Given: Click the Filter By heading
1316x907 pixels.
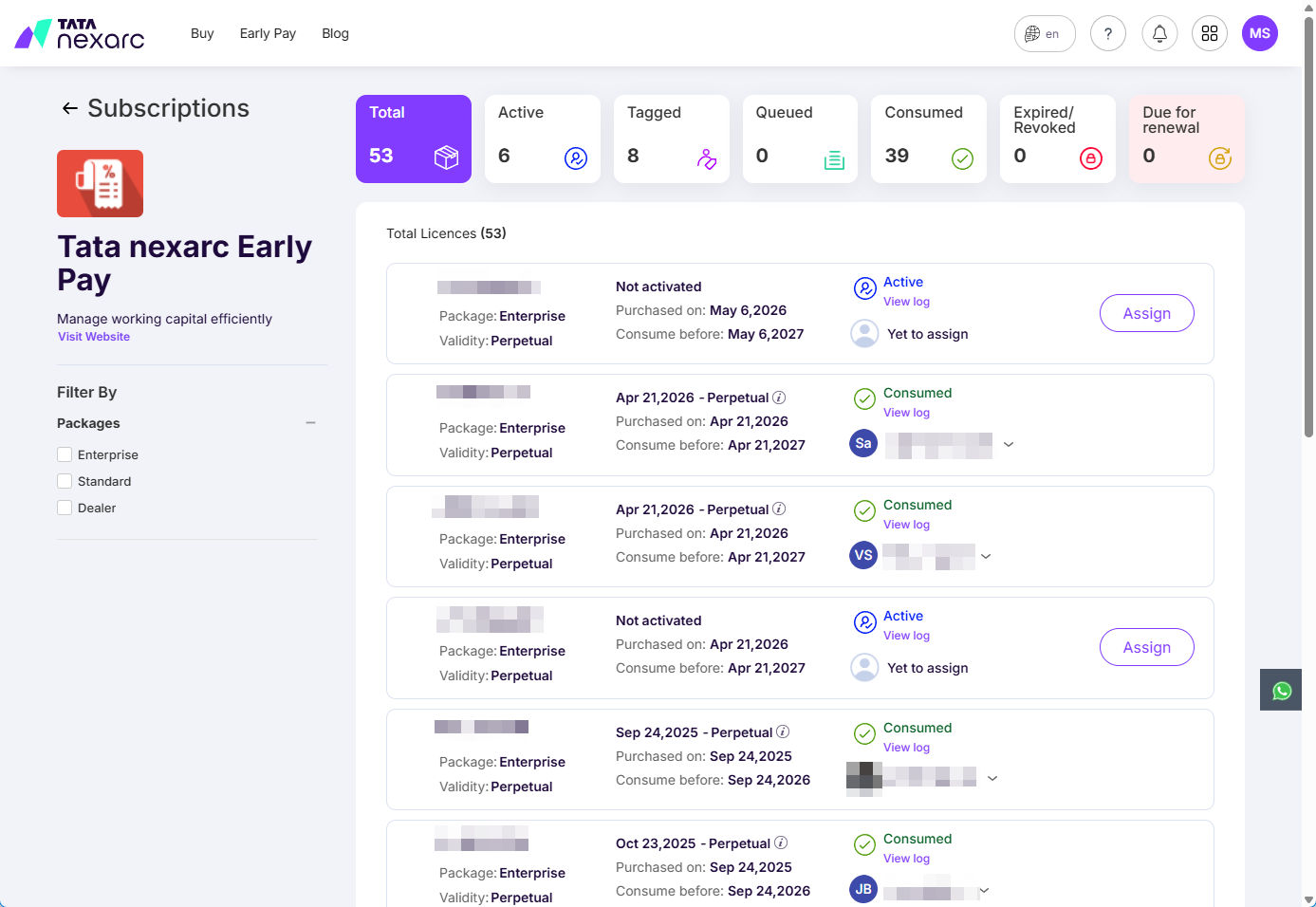Looking at the screenshot, I should coord(86,392).
